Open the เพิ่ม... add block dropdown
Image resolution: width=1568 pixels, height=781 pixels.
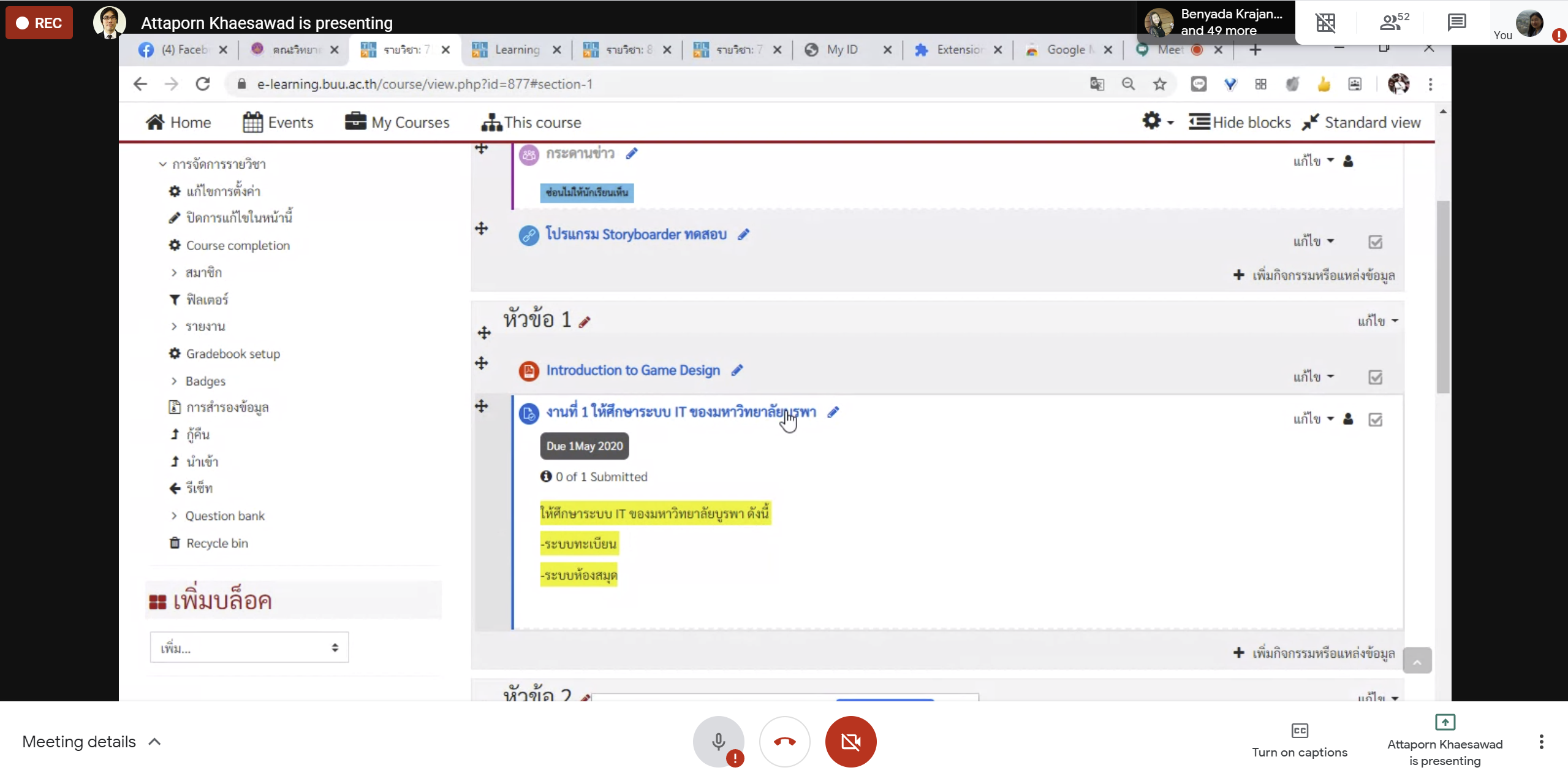[249, 647]
